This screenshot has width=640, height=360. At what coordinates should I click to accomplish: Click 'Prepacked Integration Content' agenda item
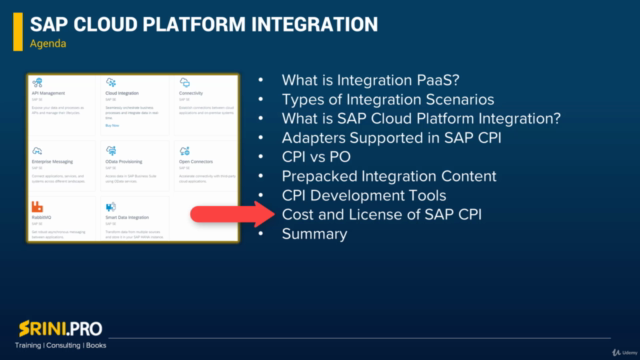(x=389, y=176)
